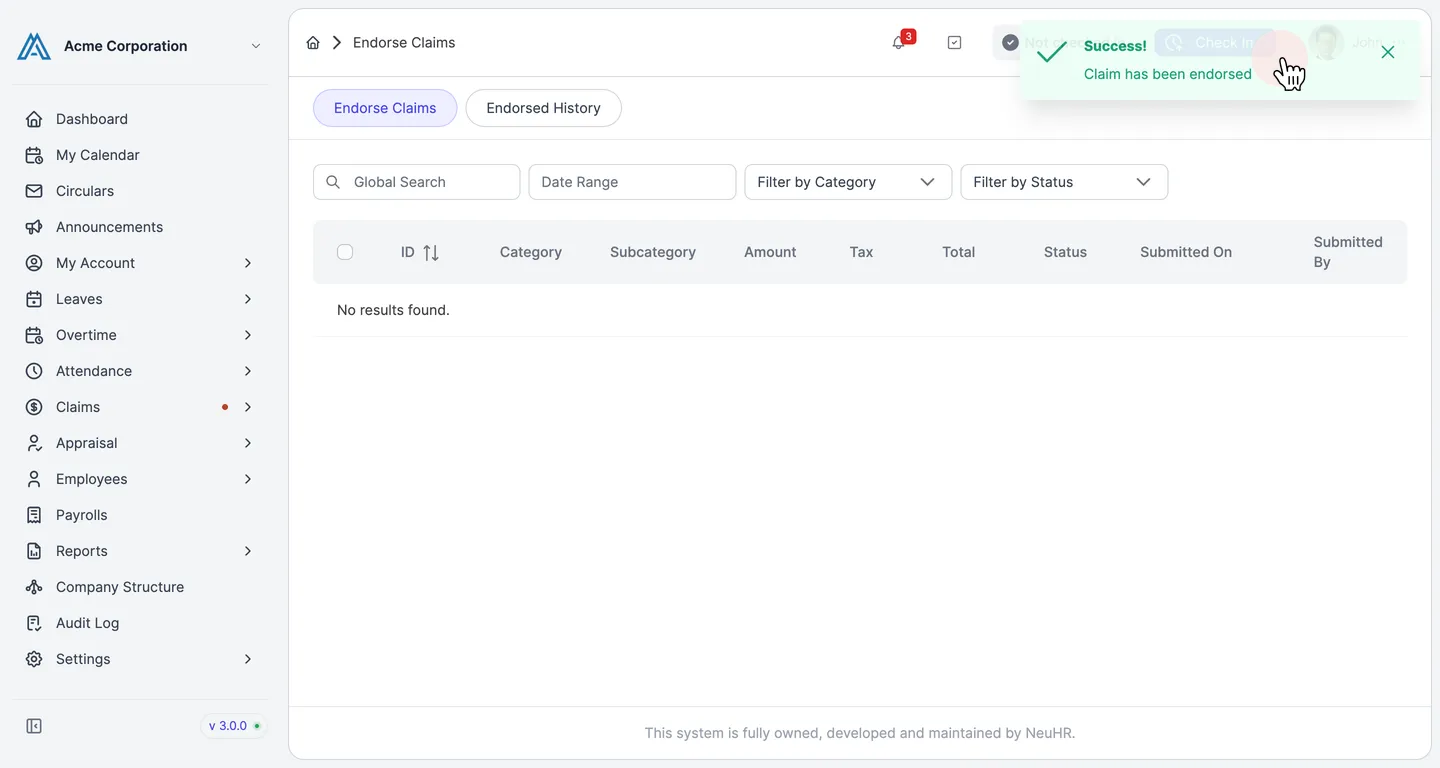Click the Total column header
This screenshot has width=1440, height=768.
(x=958, y=252)
